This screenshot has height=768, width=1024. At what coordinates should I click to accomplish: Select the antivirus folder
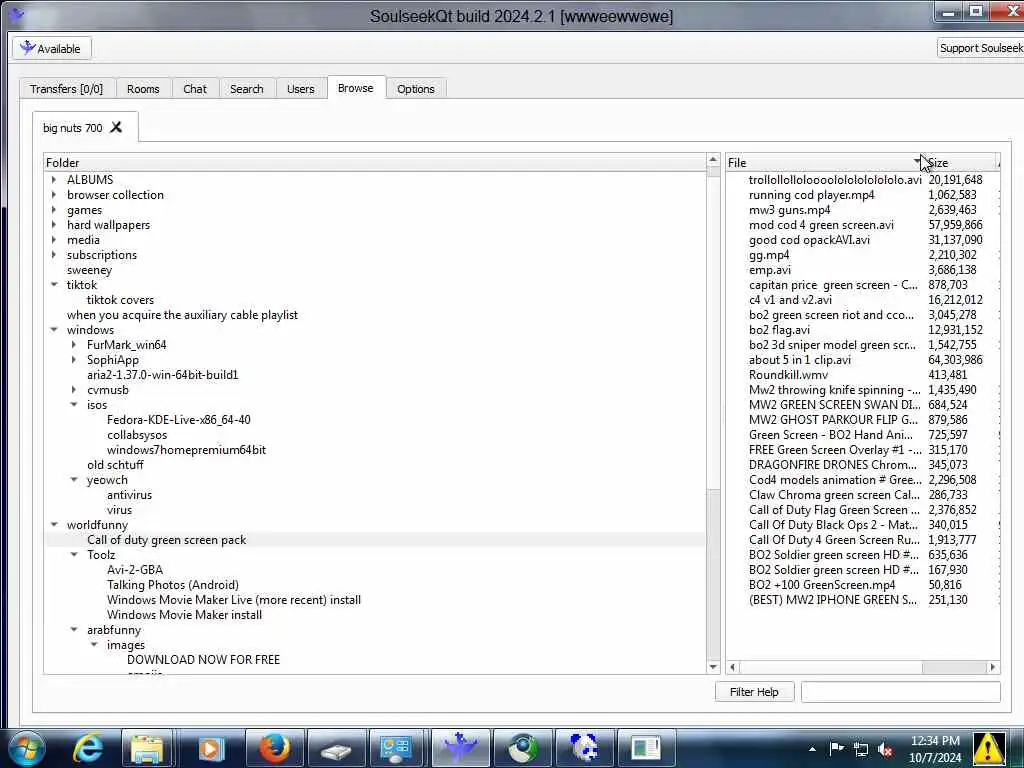coord(129,495)
